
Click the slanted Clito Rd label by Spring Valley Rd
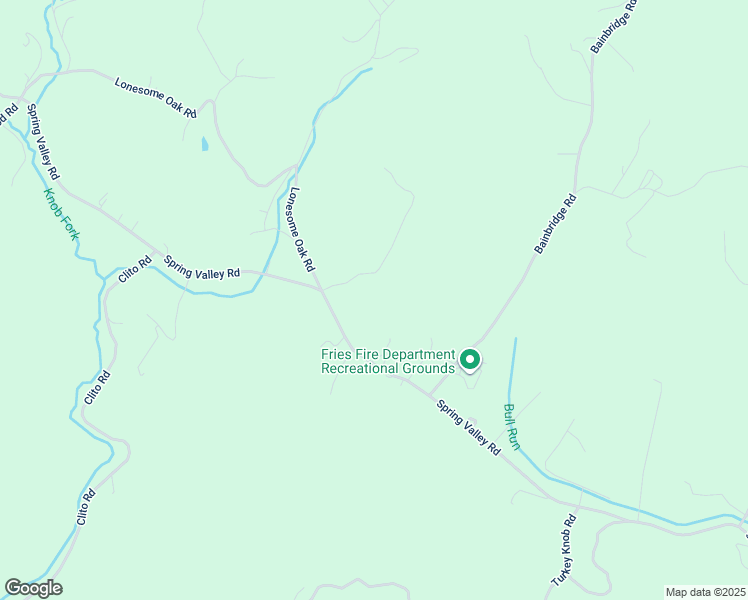coord(135,269)
